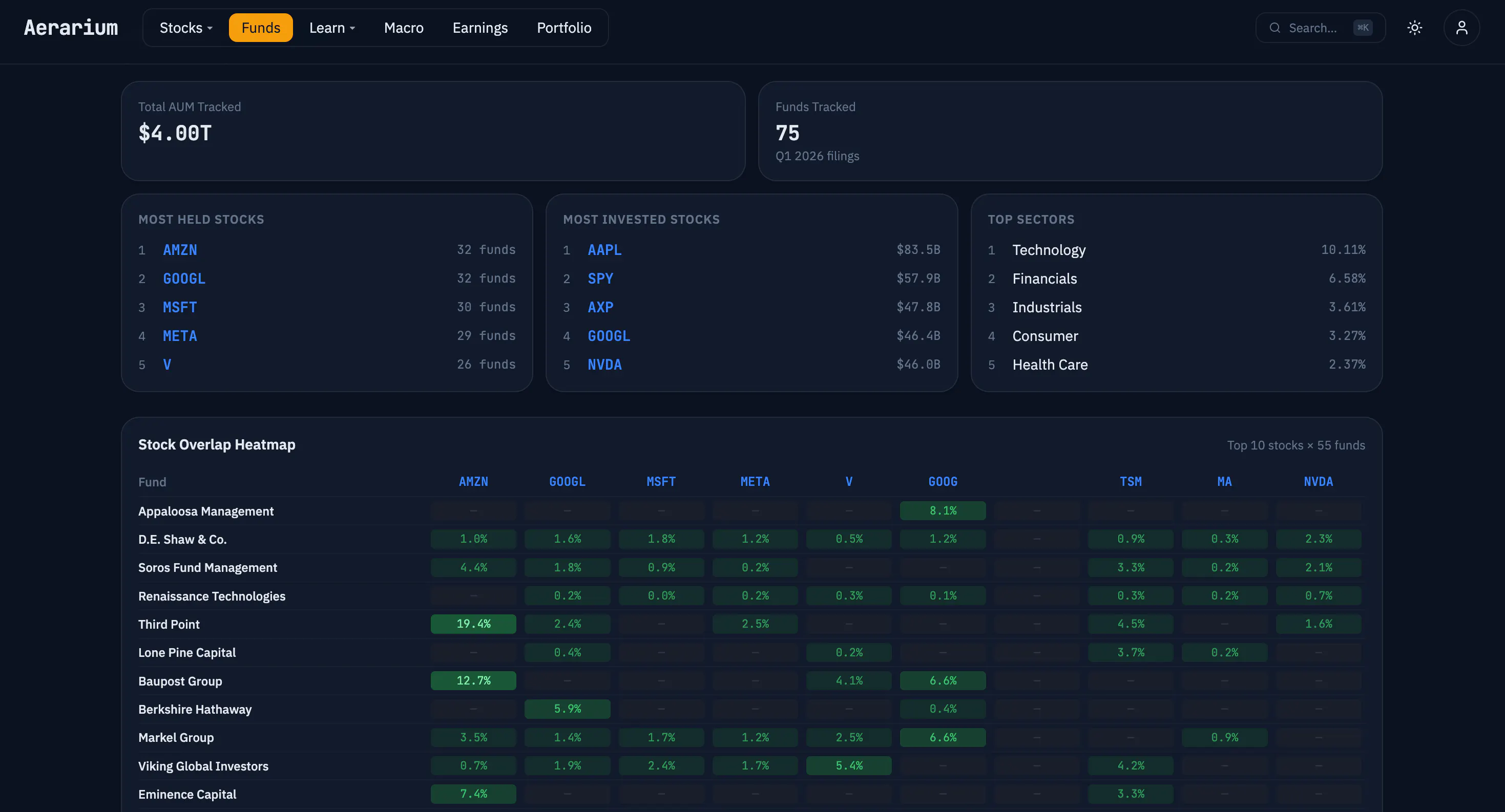Image resolution: width=1505 pixels, height=812 pixels.
Task: Click the 'Top 10 stocks × 55 funds' label
Action: 1296,445
